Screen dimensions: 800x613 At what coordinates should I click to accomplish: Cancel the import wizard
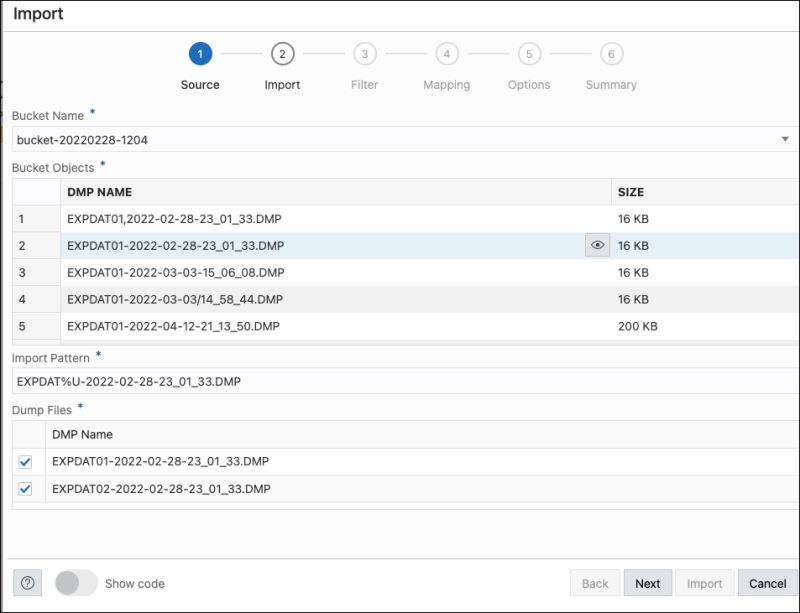(x=767, y=582)
